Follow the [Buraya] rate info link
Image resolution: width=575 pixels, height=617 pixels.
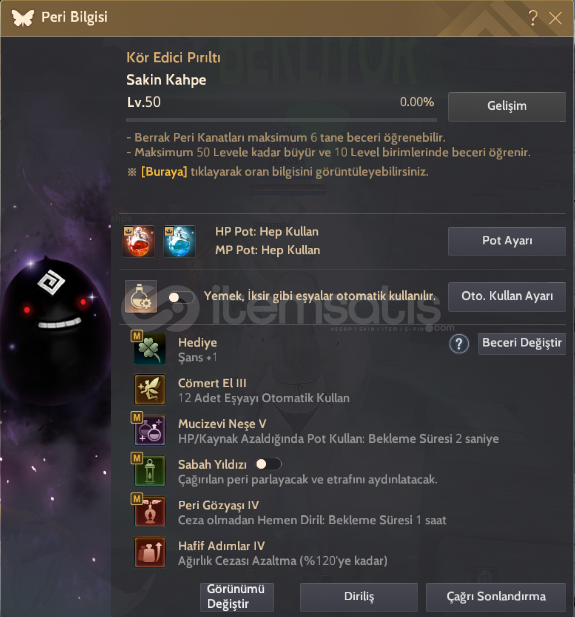tap(164, 172)
